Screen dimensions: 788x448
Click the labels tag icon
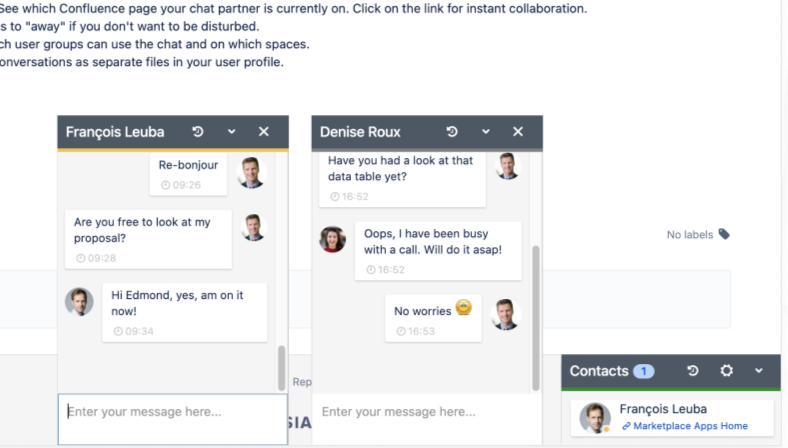[724, 235]
